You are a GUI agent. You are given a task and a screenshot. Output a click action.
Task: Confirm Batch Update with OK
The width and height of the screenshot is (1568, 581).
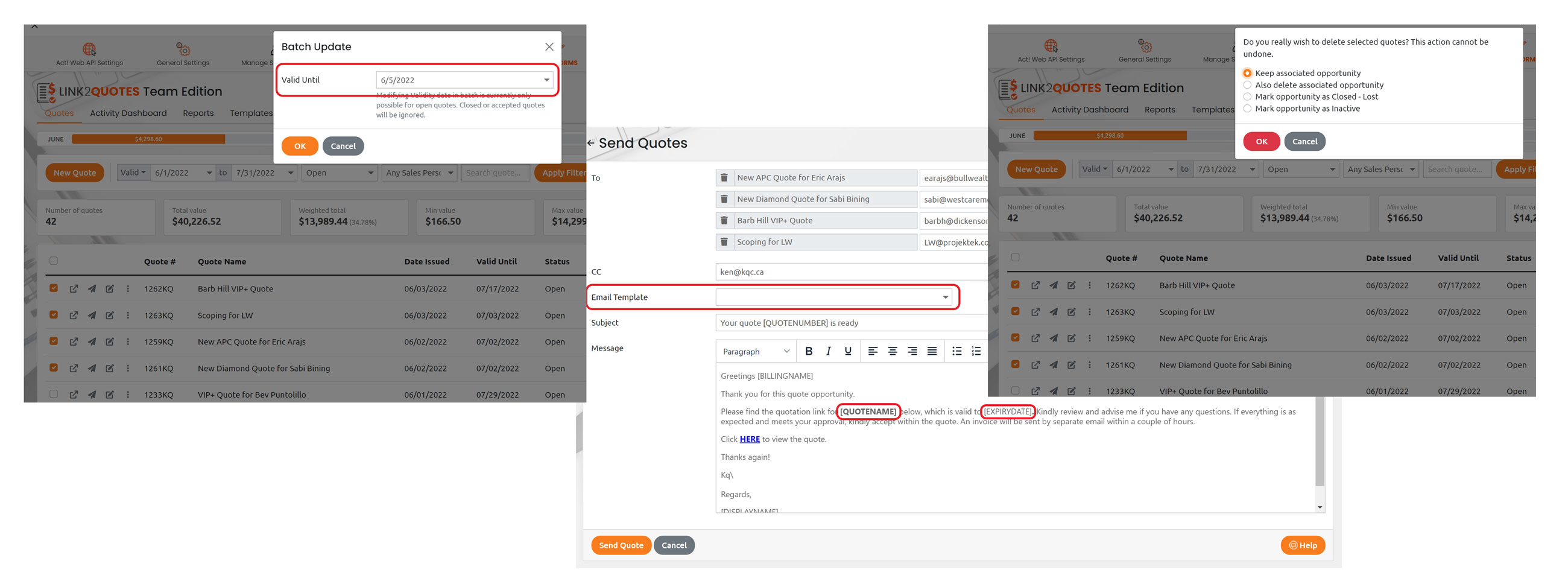click(300, 146)
